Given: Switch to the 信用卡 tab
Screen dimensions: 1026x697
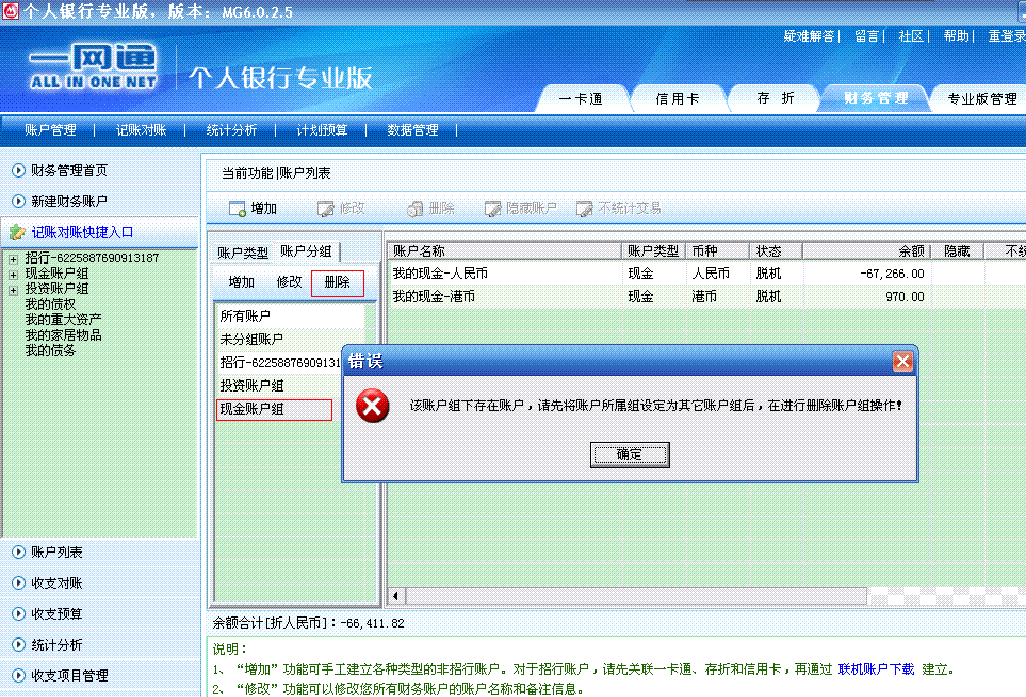Looking at the screenshot, I should (x=677, y=99).
